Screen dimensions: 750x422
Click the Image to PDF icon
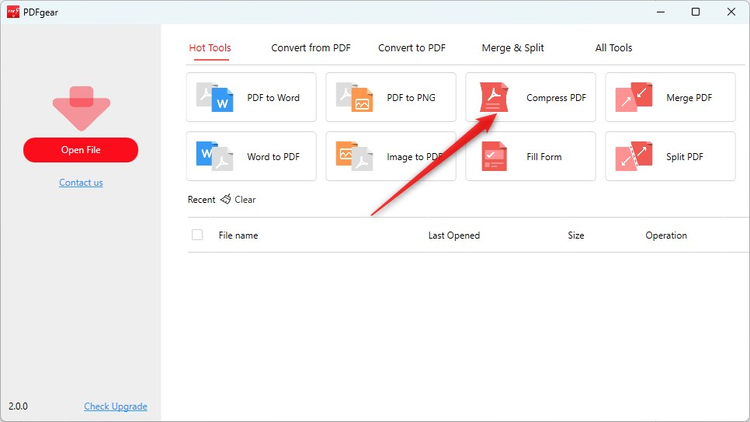[x=354, y=156]
